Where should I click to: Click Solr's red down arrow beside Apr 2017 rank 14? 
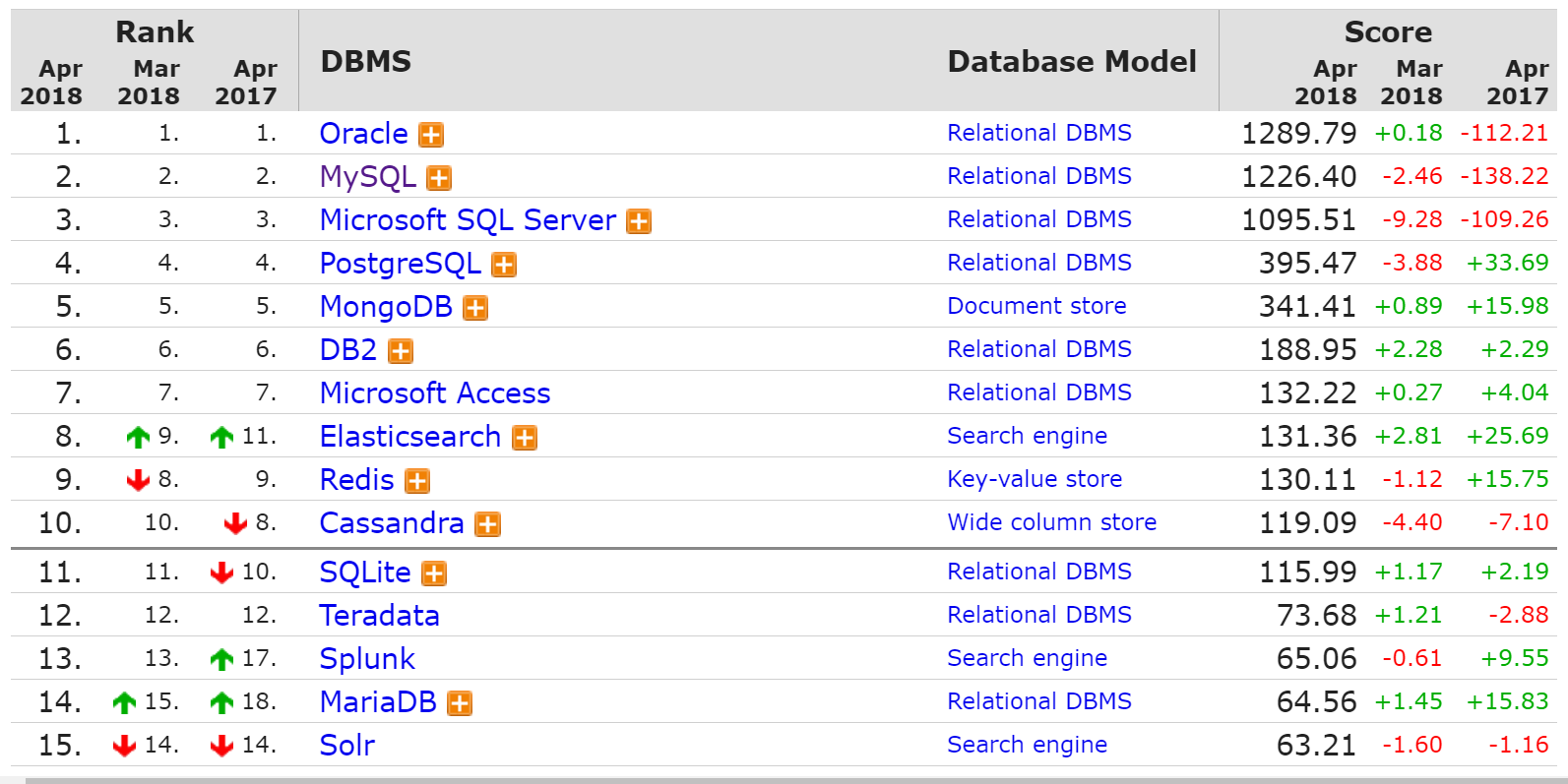click(222, 746)
